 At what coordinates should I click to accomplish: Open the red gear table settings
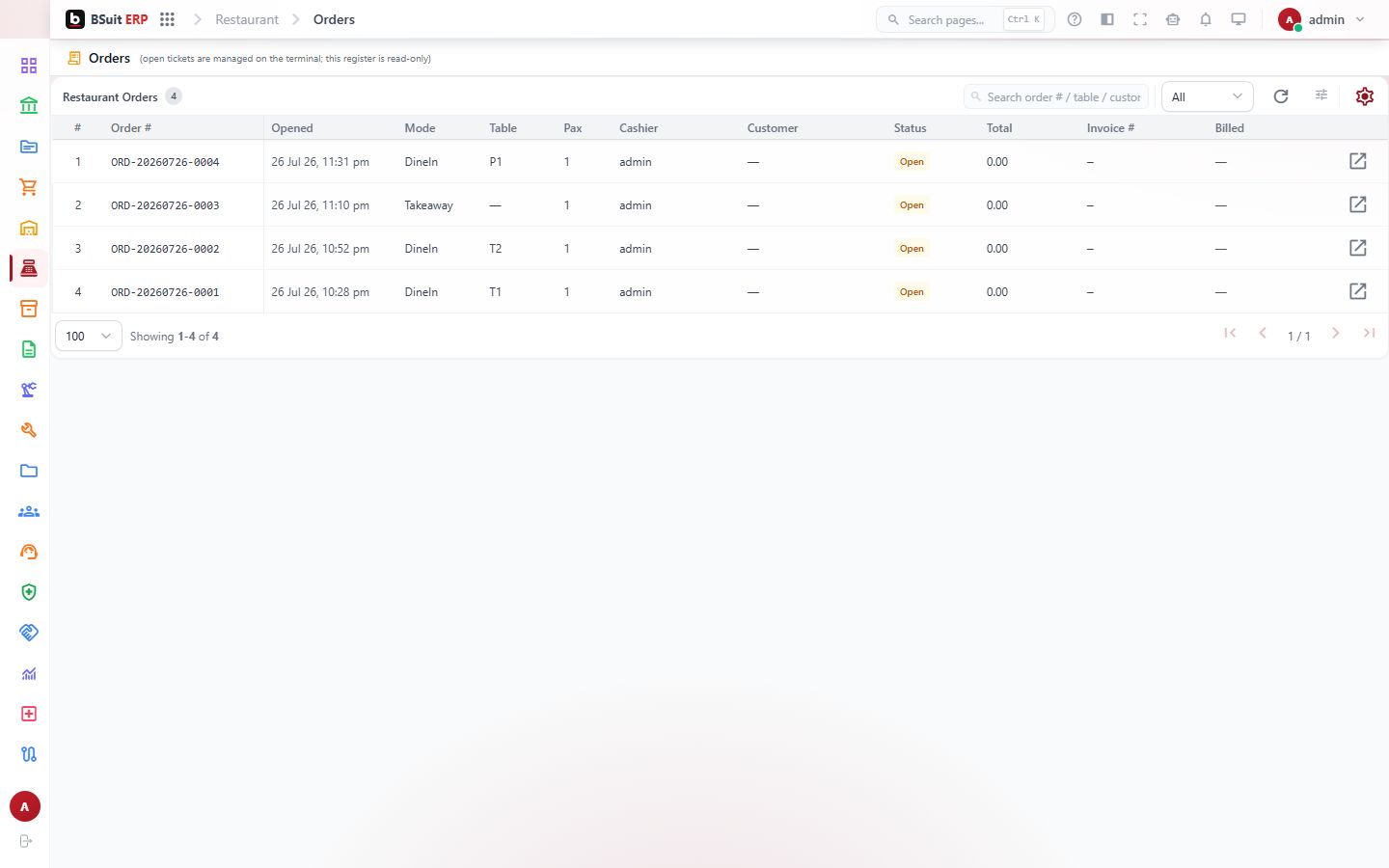coord(1364,96)
